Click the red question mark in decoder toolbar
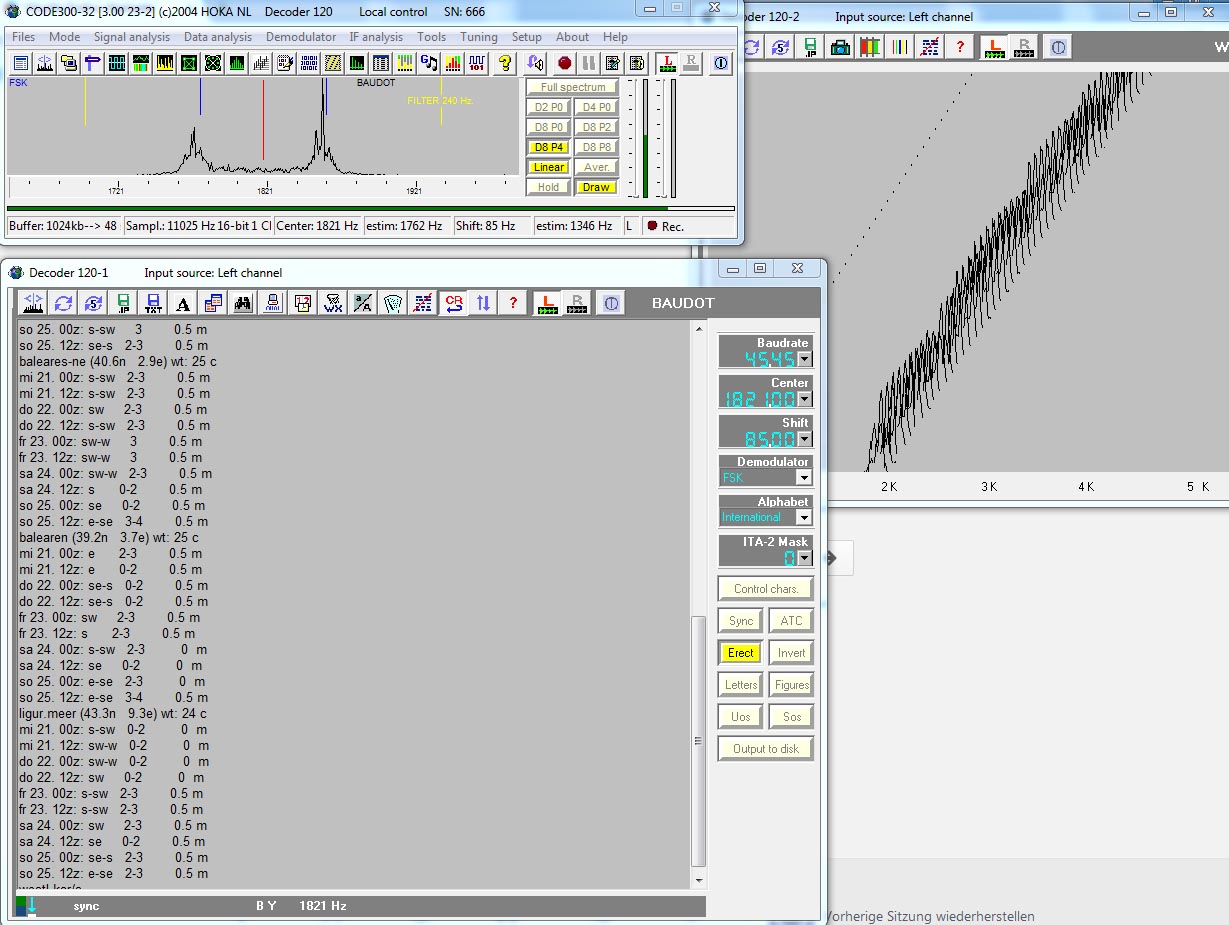This screenshot has height=925, width=1229. pos(513,303)
